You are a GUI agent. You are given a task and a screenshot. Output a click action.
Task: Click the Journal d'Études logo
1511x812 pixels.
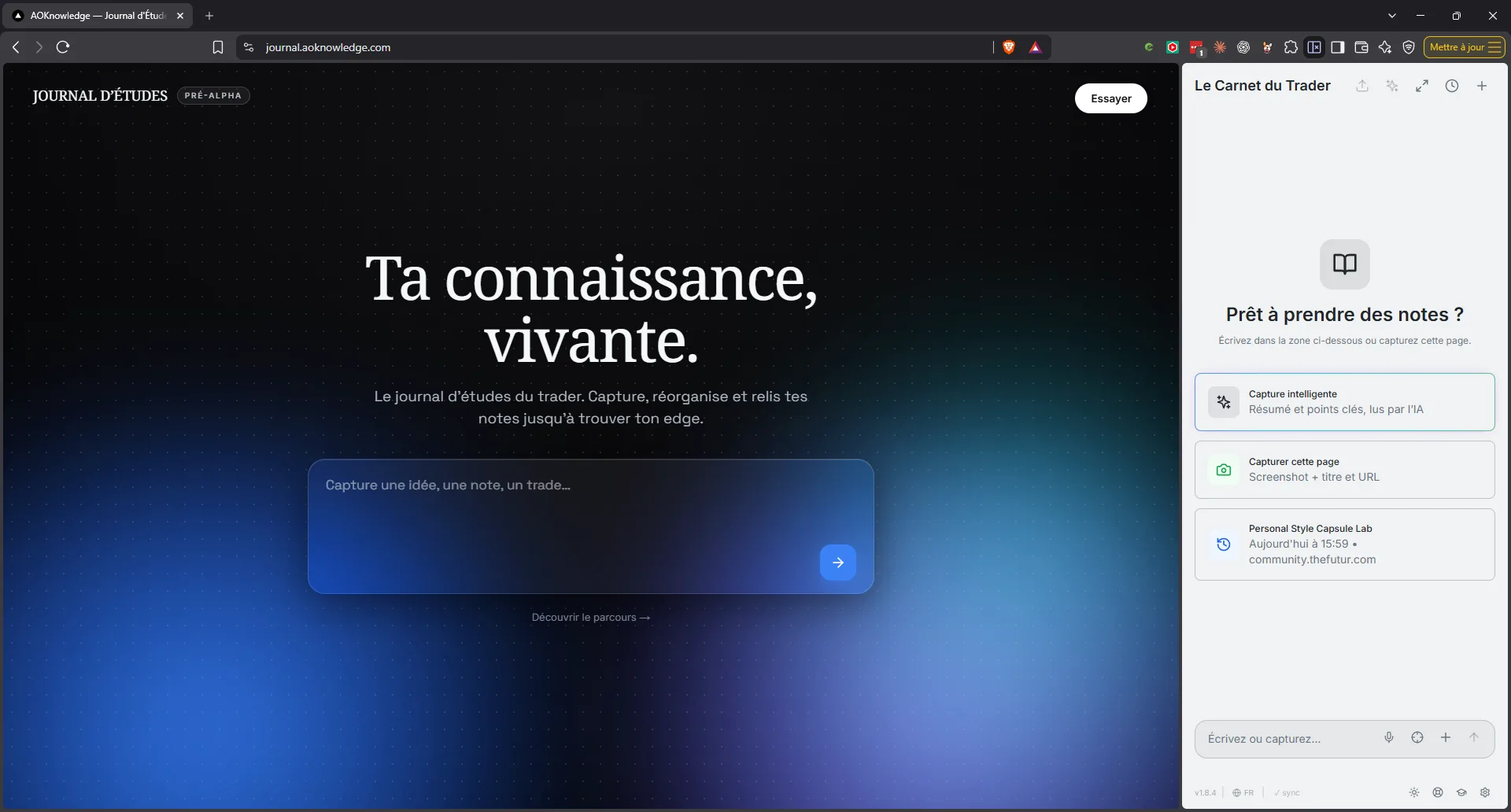(x=100, y=96)
